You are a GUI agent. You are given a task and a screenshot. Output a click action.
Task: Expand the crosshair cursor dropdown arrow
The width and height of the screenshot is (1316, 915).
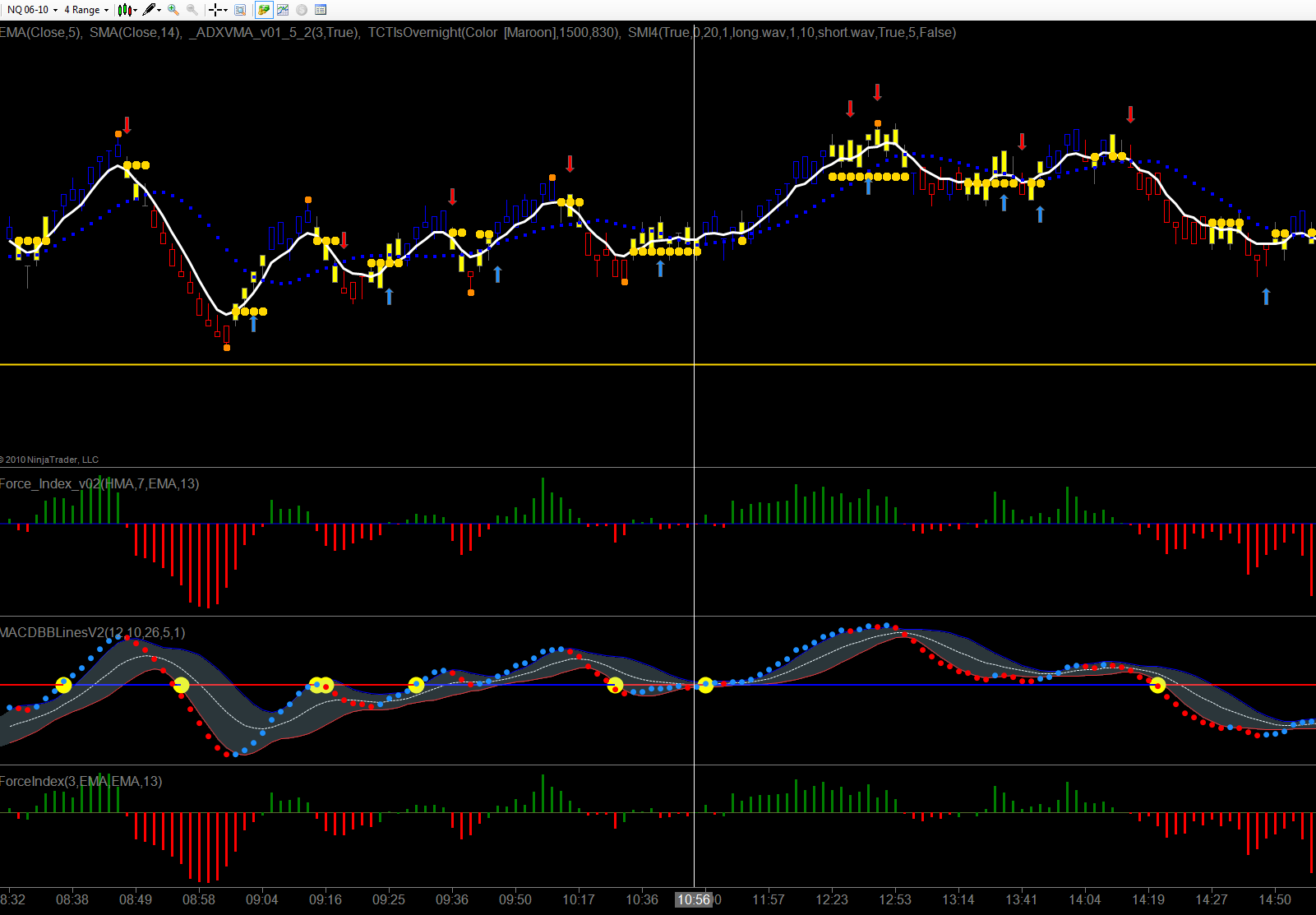tap(225, 10)
